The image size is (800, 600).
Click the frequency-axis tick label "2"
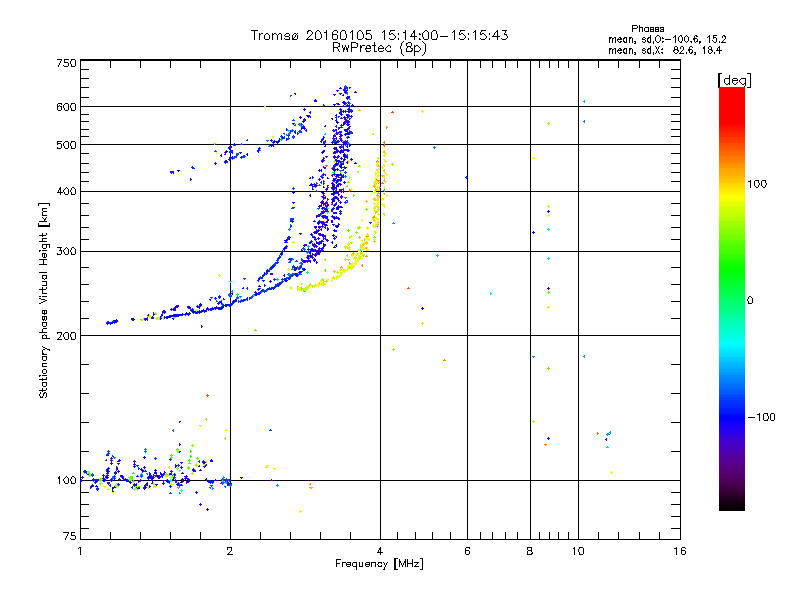coord(230,551)
